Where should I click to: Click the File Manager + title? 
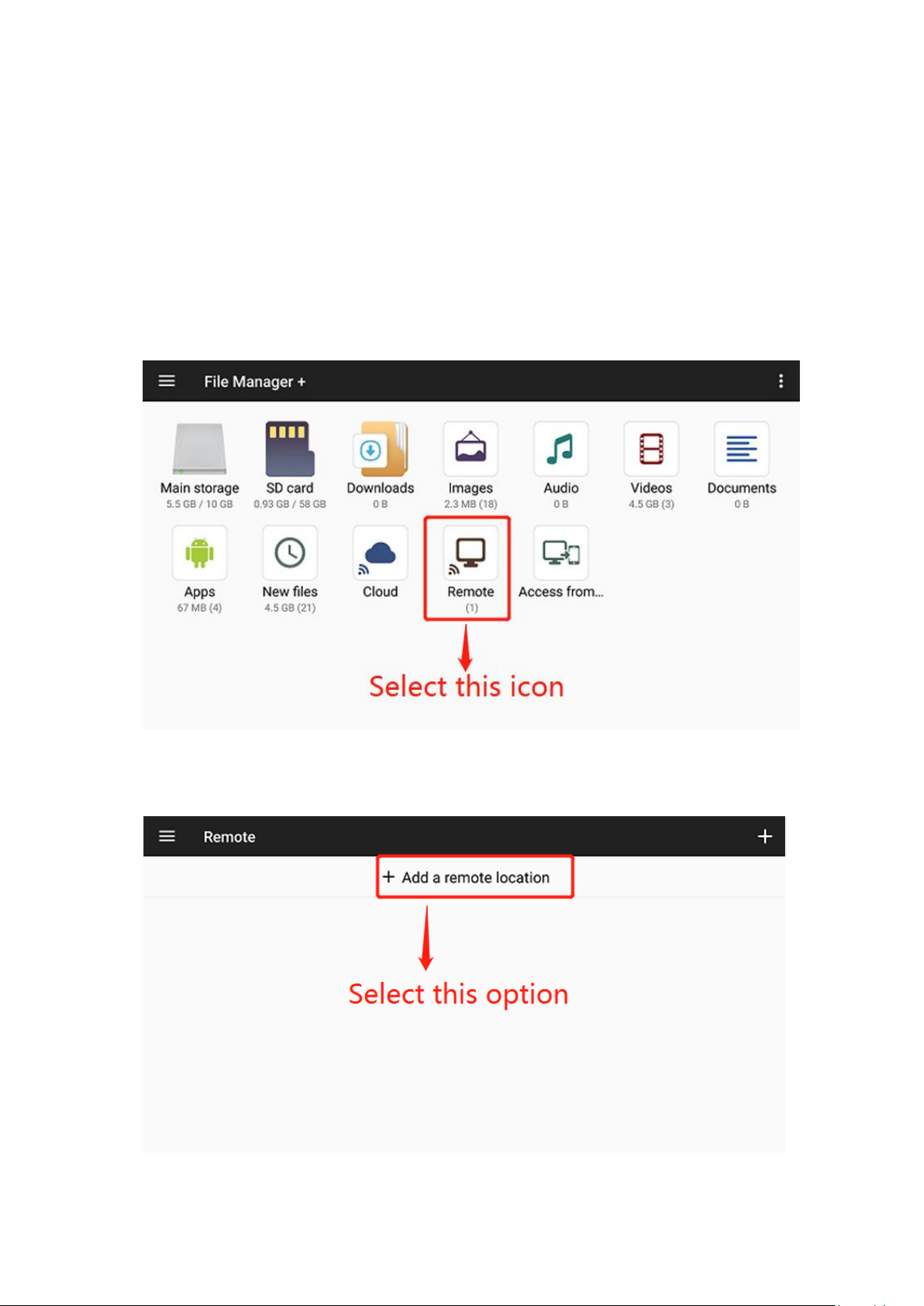[x=255, y=381]
